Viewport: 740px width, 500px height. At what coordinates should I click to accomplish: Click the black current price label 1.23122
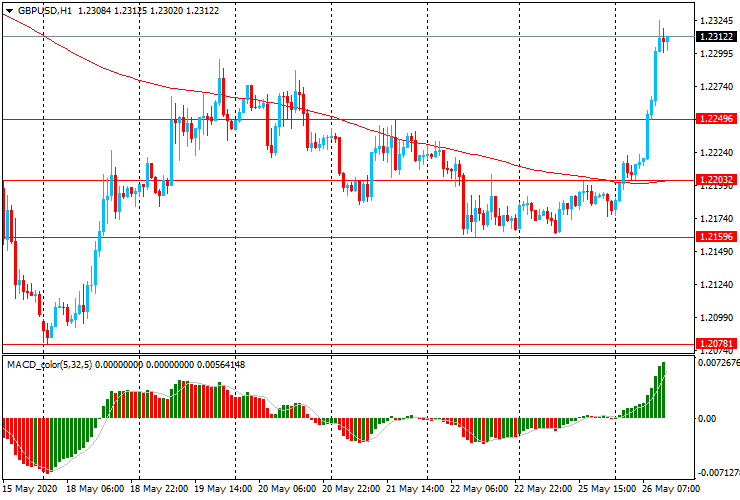716,36
